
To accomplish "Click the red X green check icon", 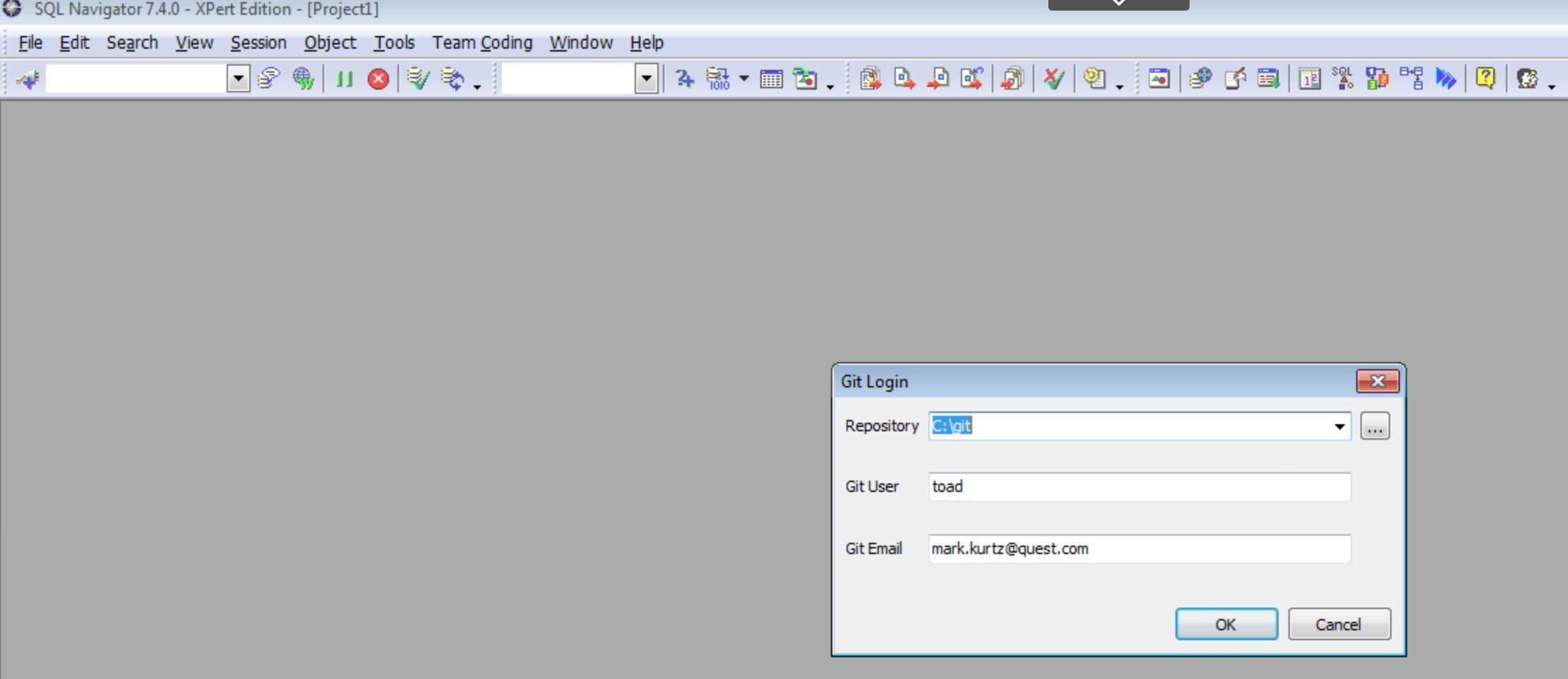I will (1054, 78).
